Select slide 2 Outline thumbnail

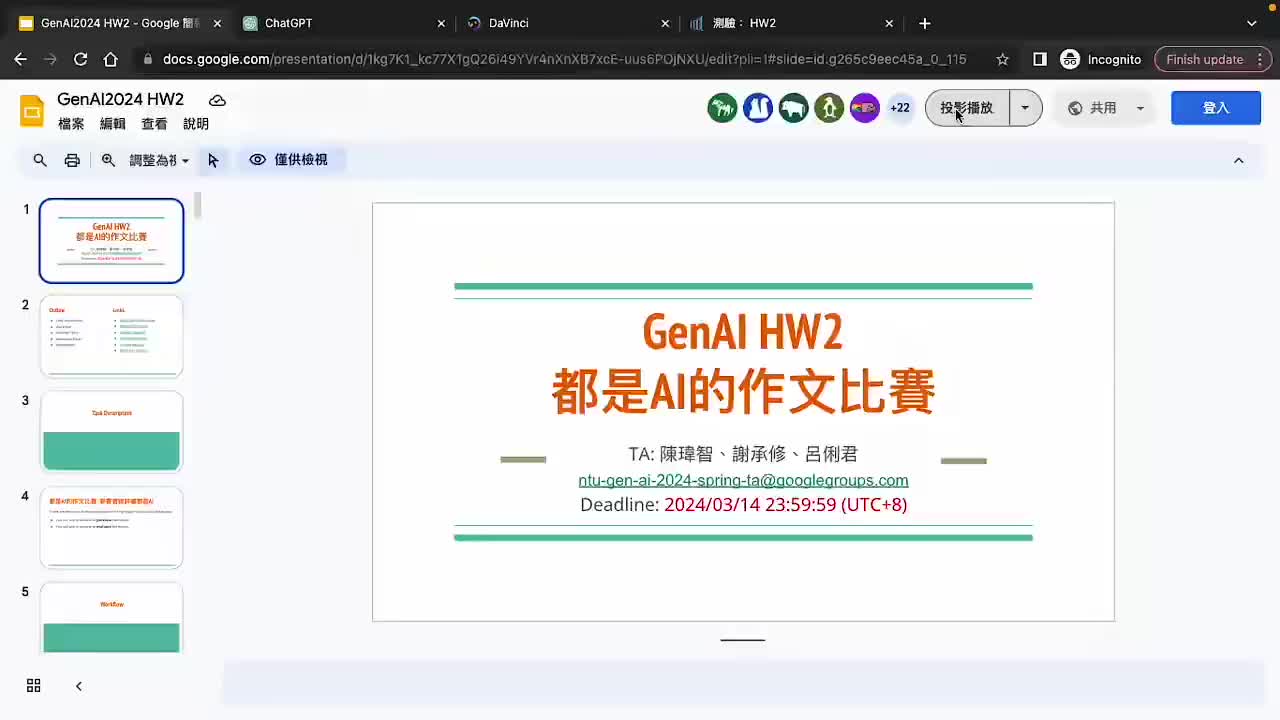tap(111, 336)
